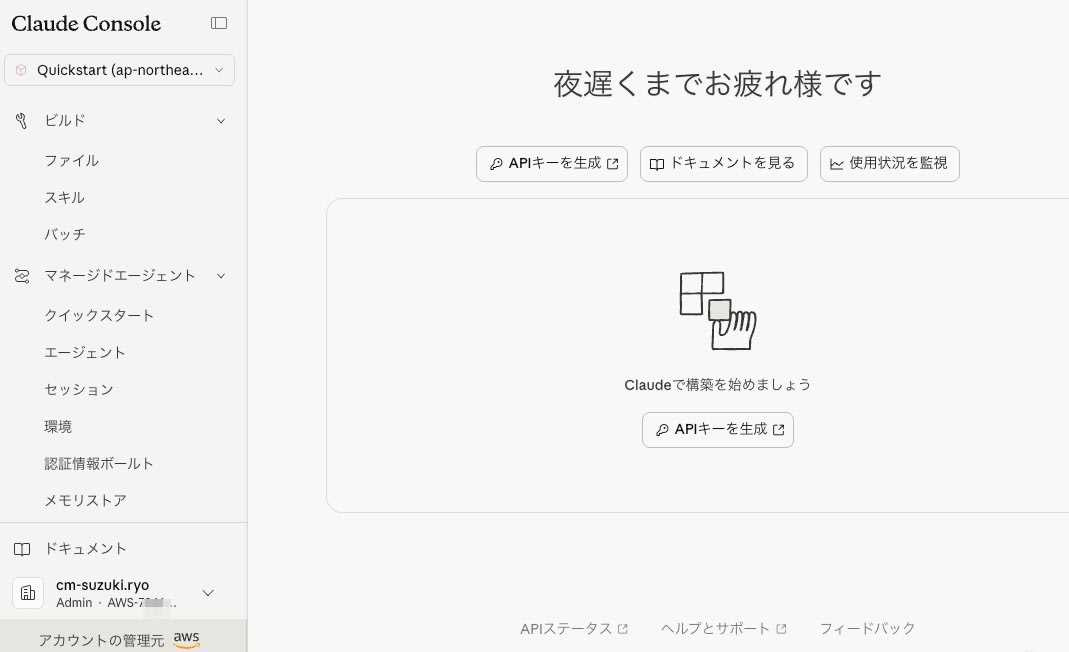Viewport: 1069px width, 652px height.
Task: Open the メモリストア page
Action: 85,500
